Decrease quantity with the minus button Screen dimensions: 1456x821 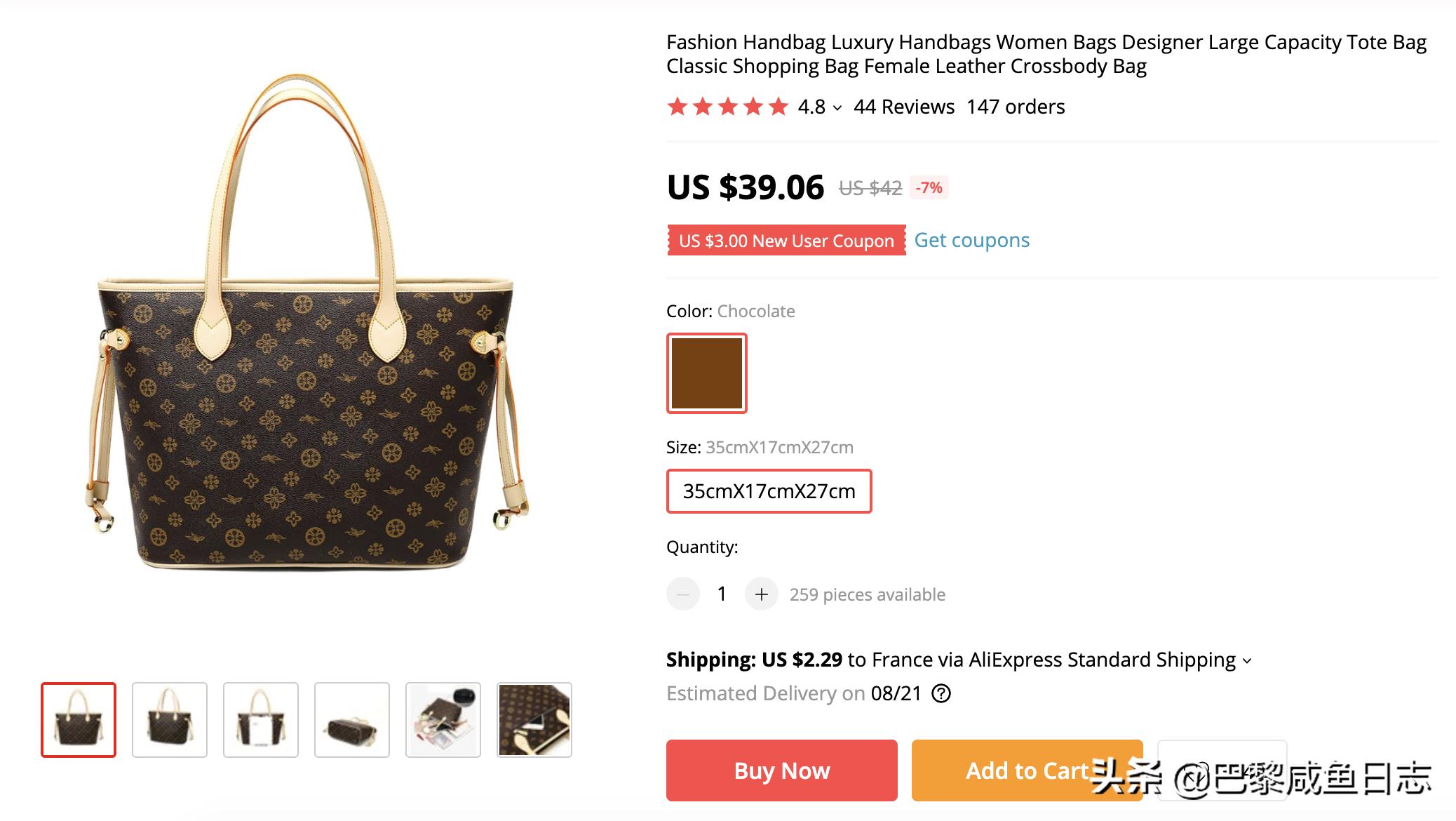[682, 594]
